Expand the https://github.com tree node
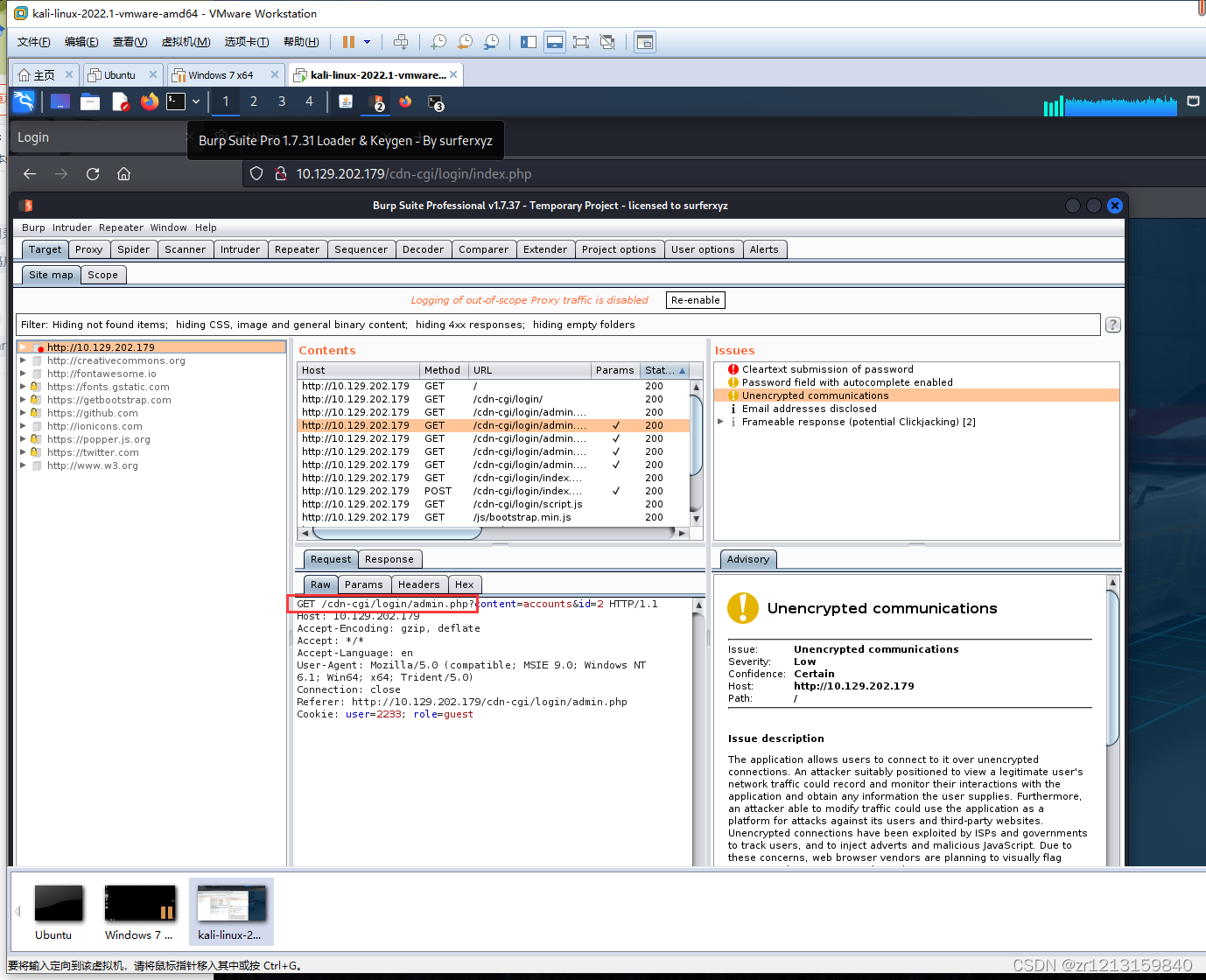The image size is (1206, 980). [23, 413]
